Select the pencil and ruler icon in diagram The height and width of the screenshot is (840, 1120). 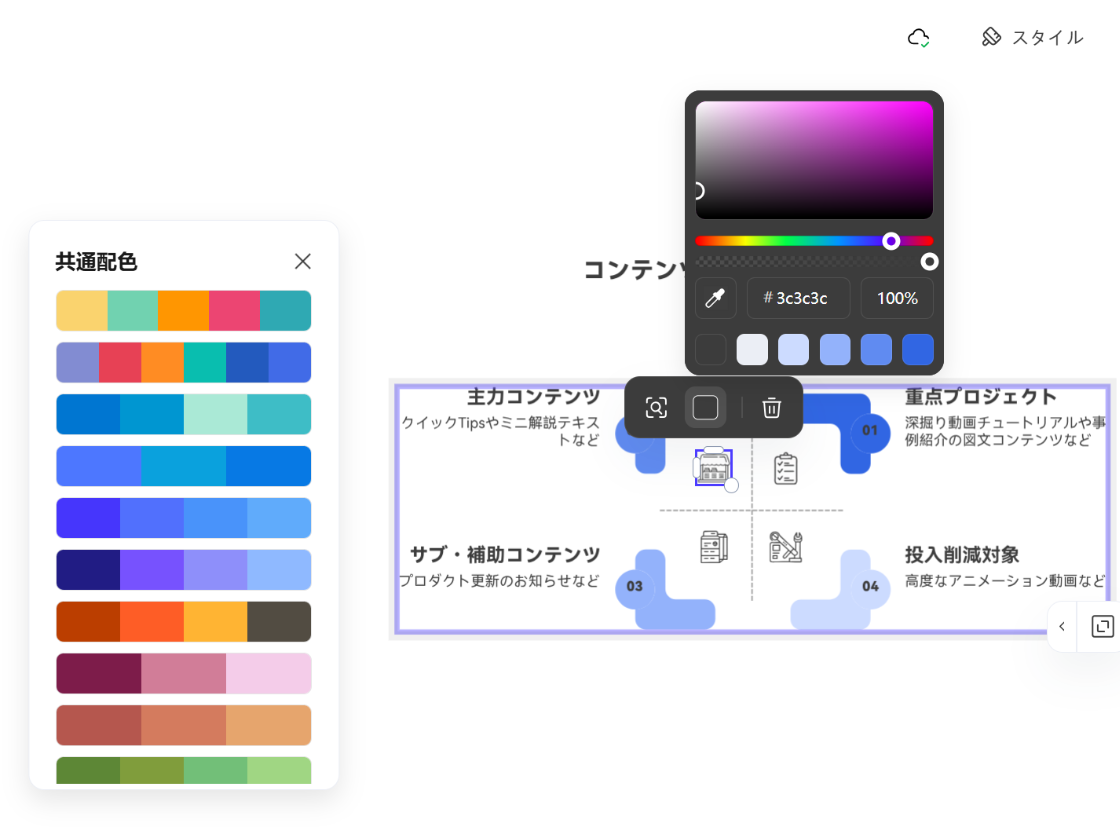pos(786,547)
